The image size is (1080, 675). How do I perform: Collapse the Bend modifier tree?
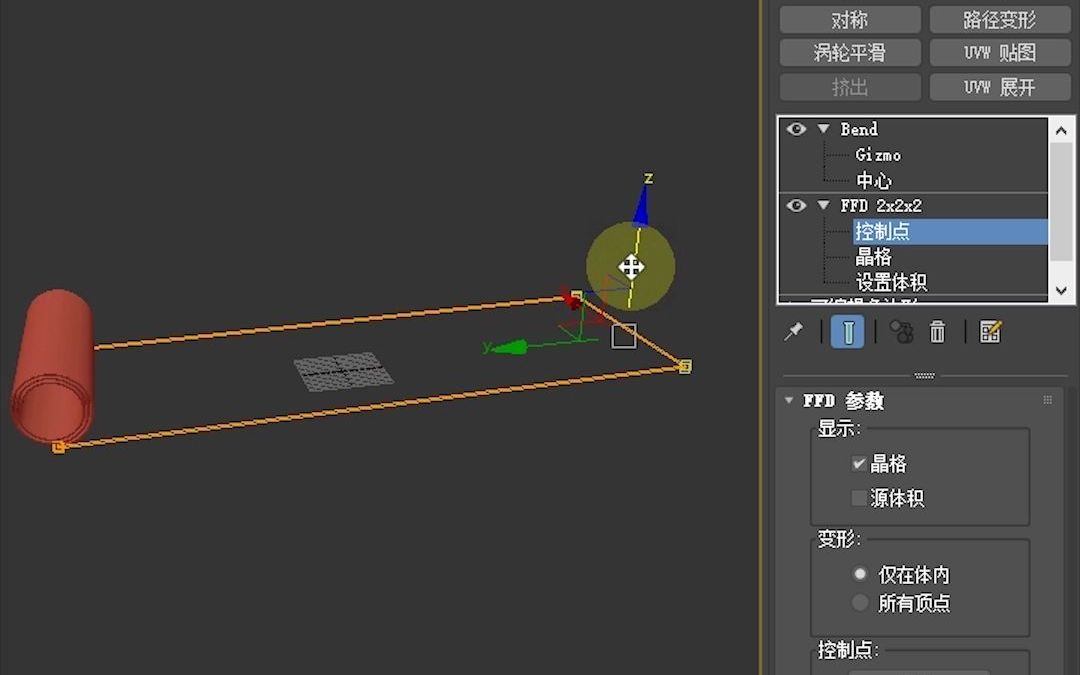pos(822,129)
